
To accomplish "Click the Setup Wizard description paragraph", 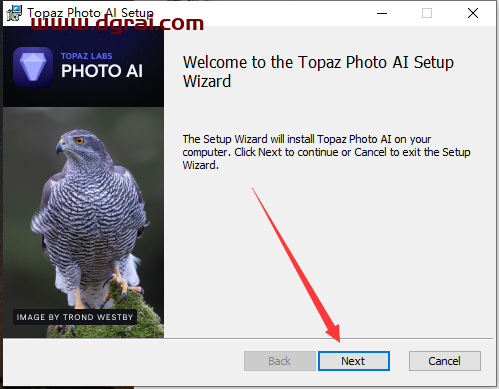I will tap(326, 152).
